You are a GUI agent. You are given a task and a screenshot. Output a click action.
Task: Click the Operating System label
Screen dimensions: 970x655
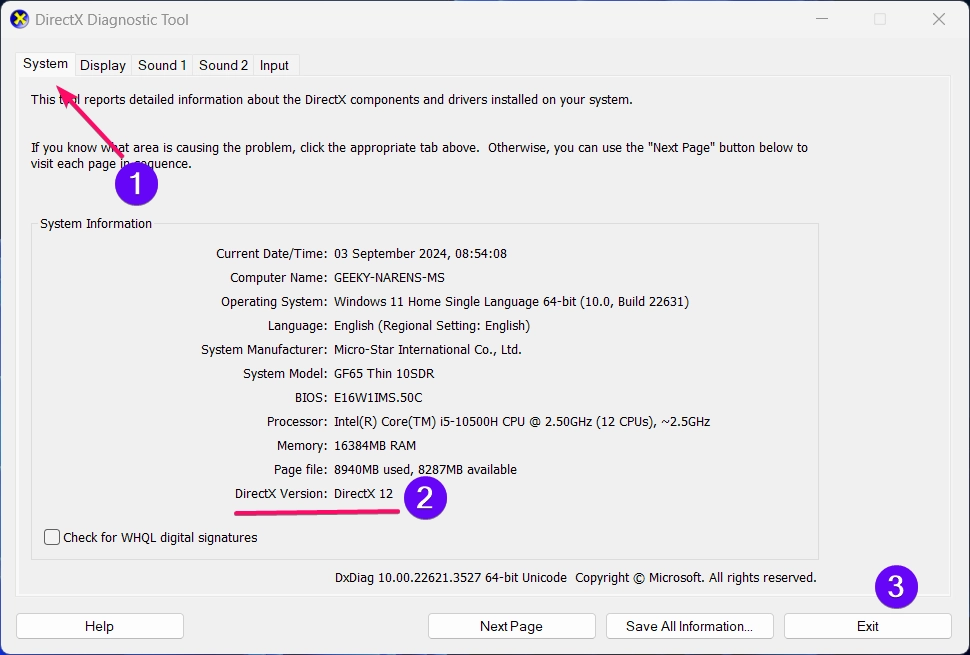click(x=274, y=302)
